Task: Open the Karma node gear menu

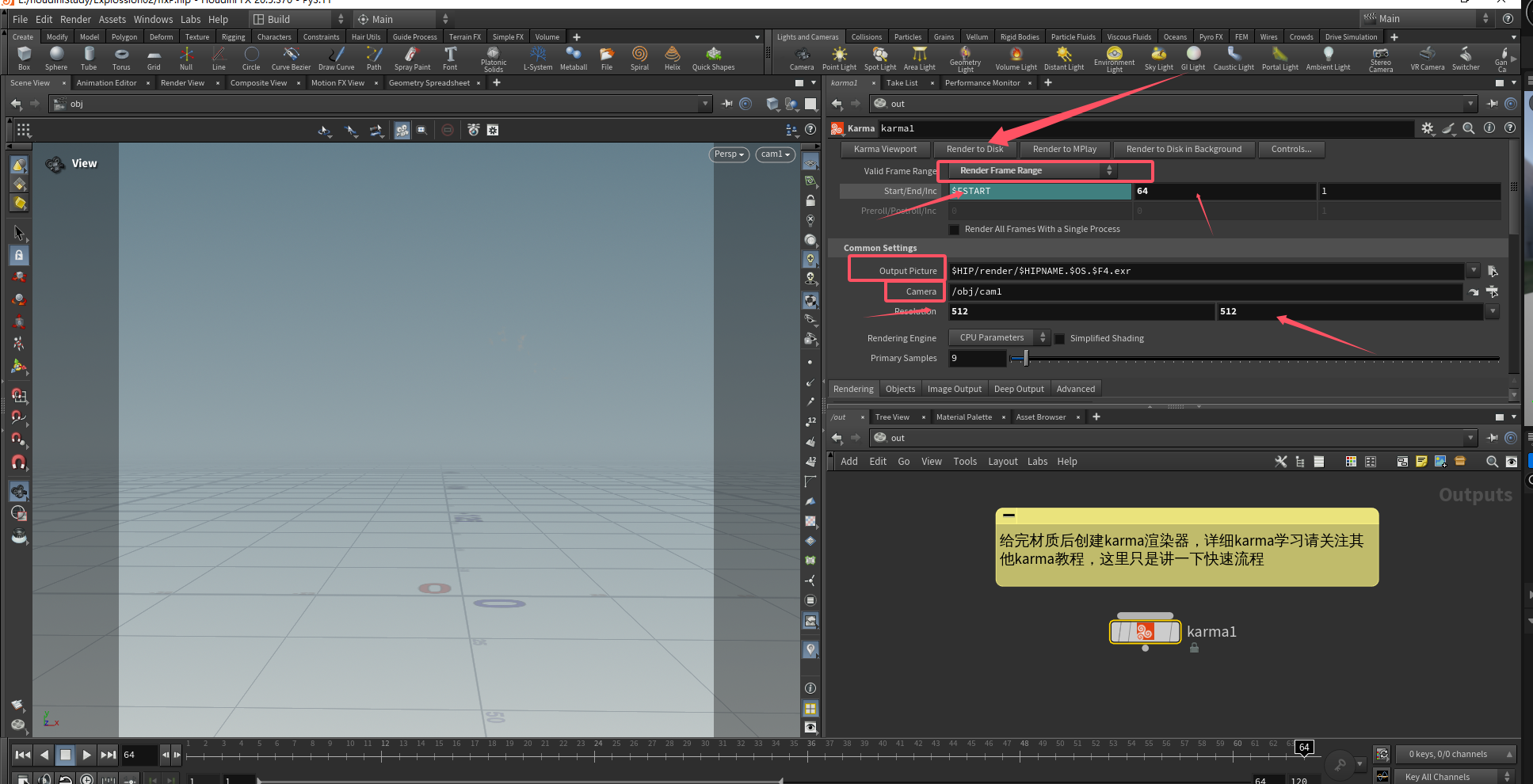Action: (1428, 128)
